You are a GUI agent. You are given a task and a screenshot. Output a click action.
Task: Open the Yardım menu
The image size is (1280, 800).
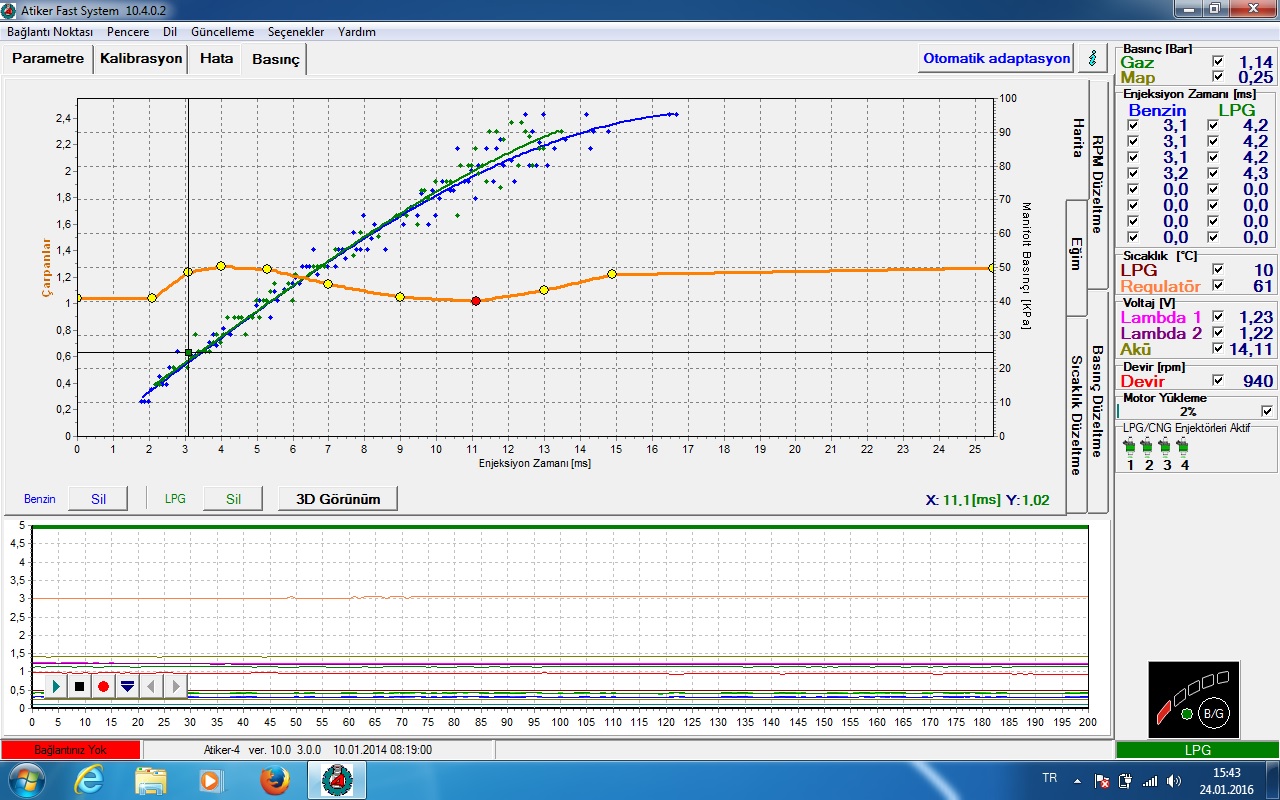tap(357, 32)
